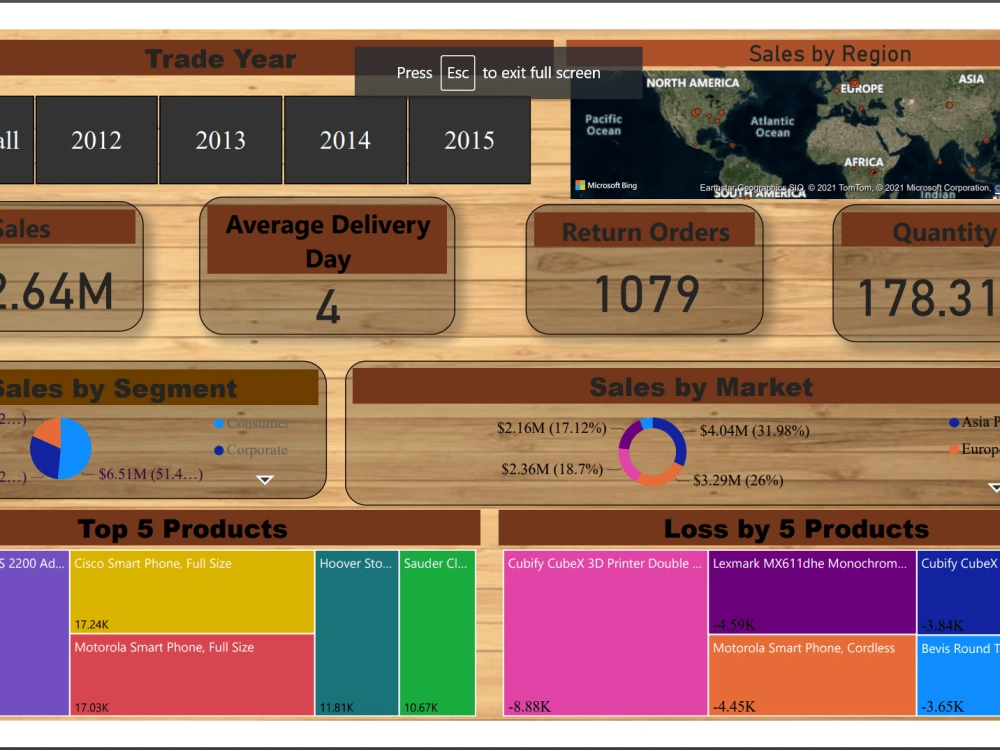Screen dimensions: 1000x750
Task: Select Cisco Smart Phone, Full Size tile
Action: tap(192, 592)
